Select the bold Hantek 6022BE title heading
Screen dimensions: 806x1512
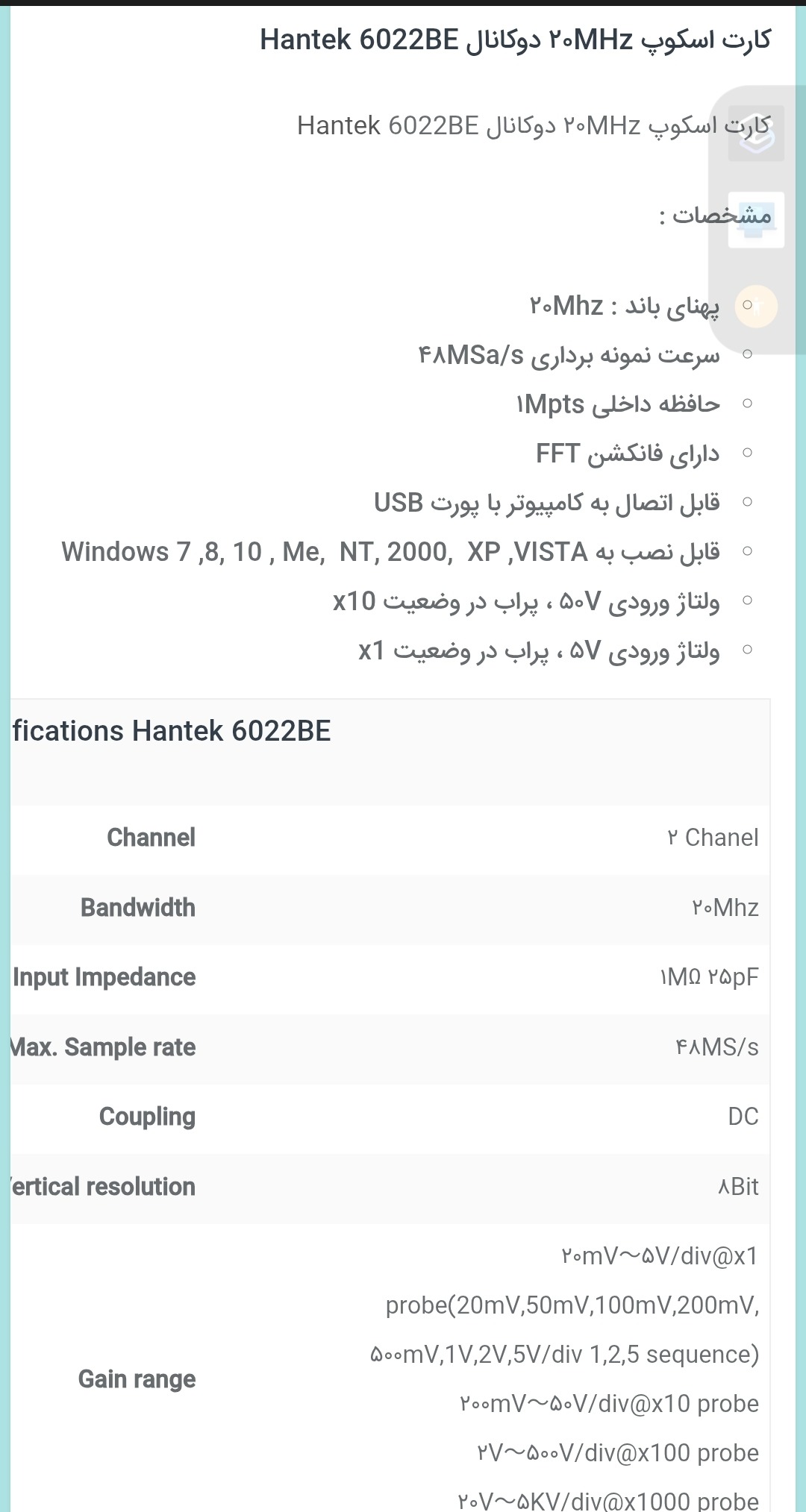515,40
